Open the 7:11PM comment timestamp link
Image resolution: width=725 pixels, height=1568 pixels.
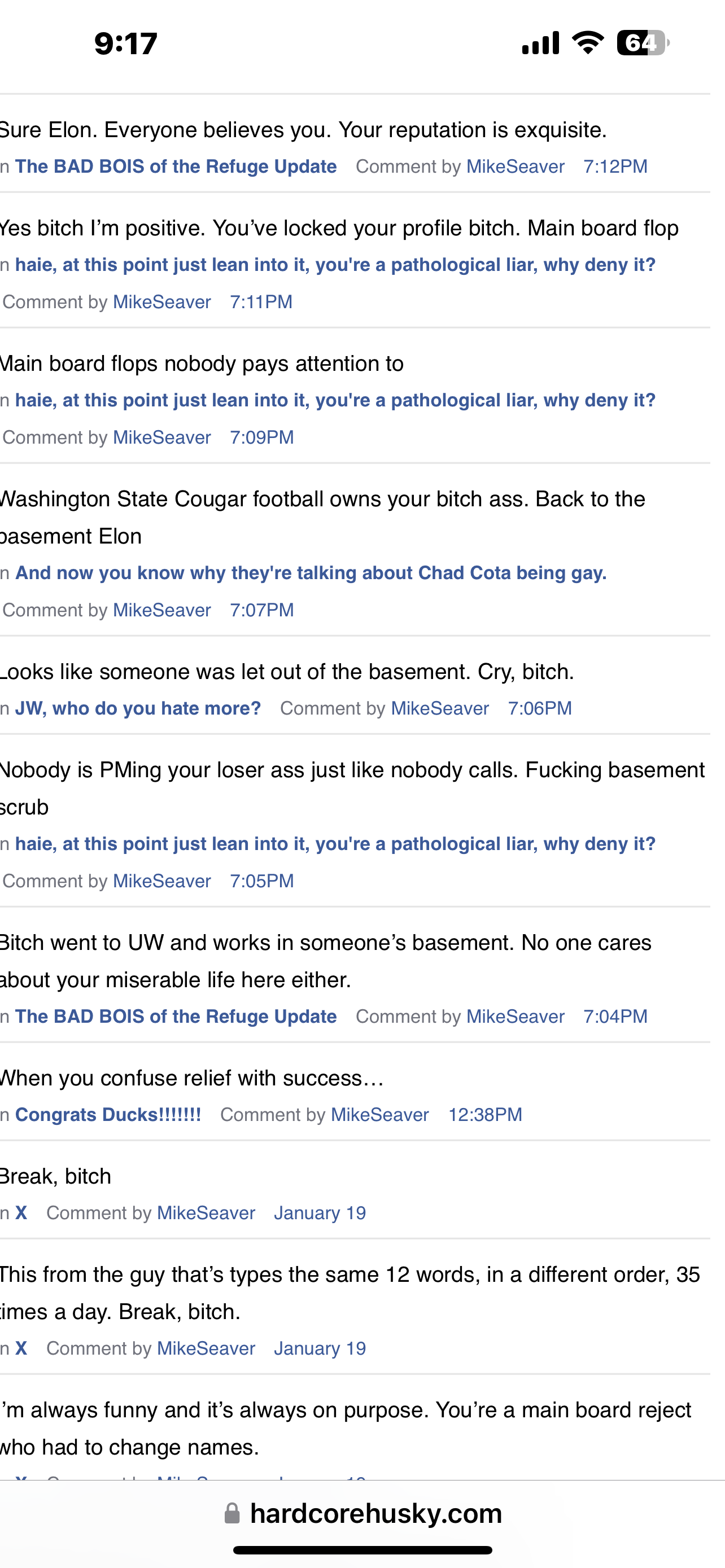(261, 302)
